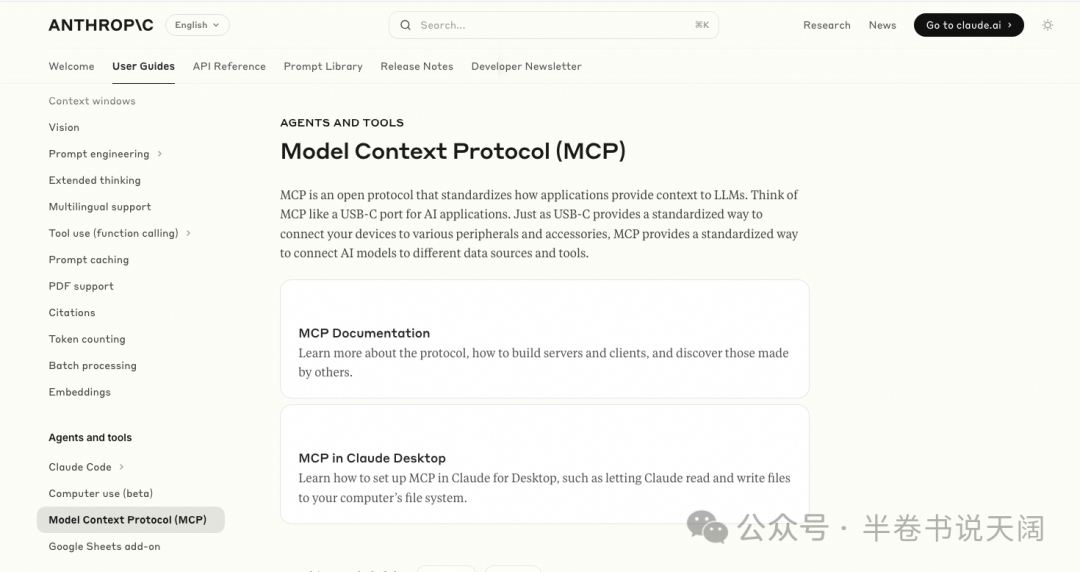Go to the Welcome tab

click(x=71, y=66)
